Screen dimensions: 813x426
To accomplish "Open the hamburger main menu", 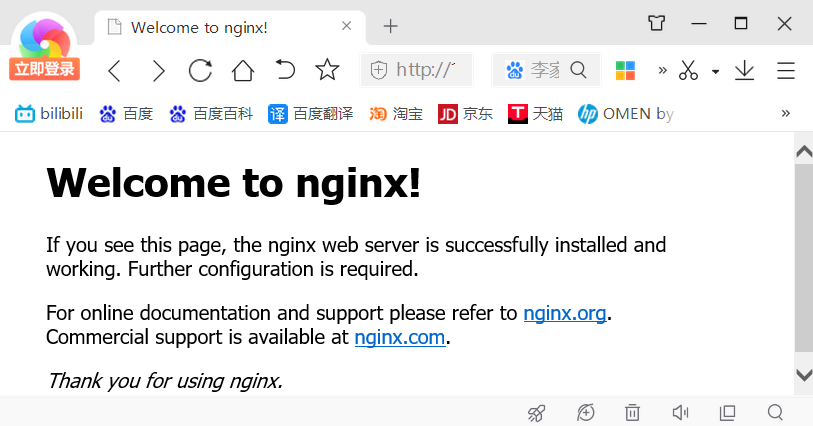I will [x=786, y=70].
